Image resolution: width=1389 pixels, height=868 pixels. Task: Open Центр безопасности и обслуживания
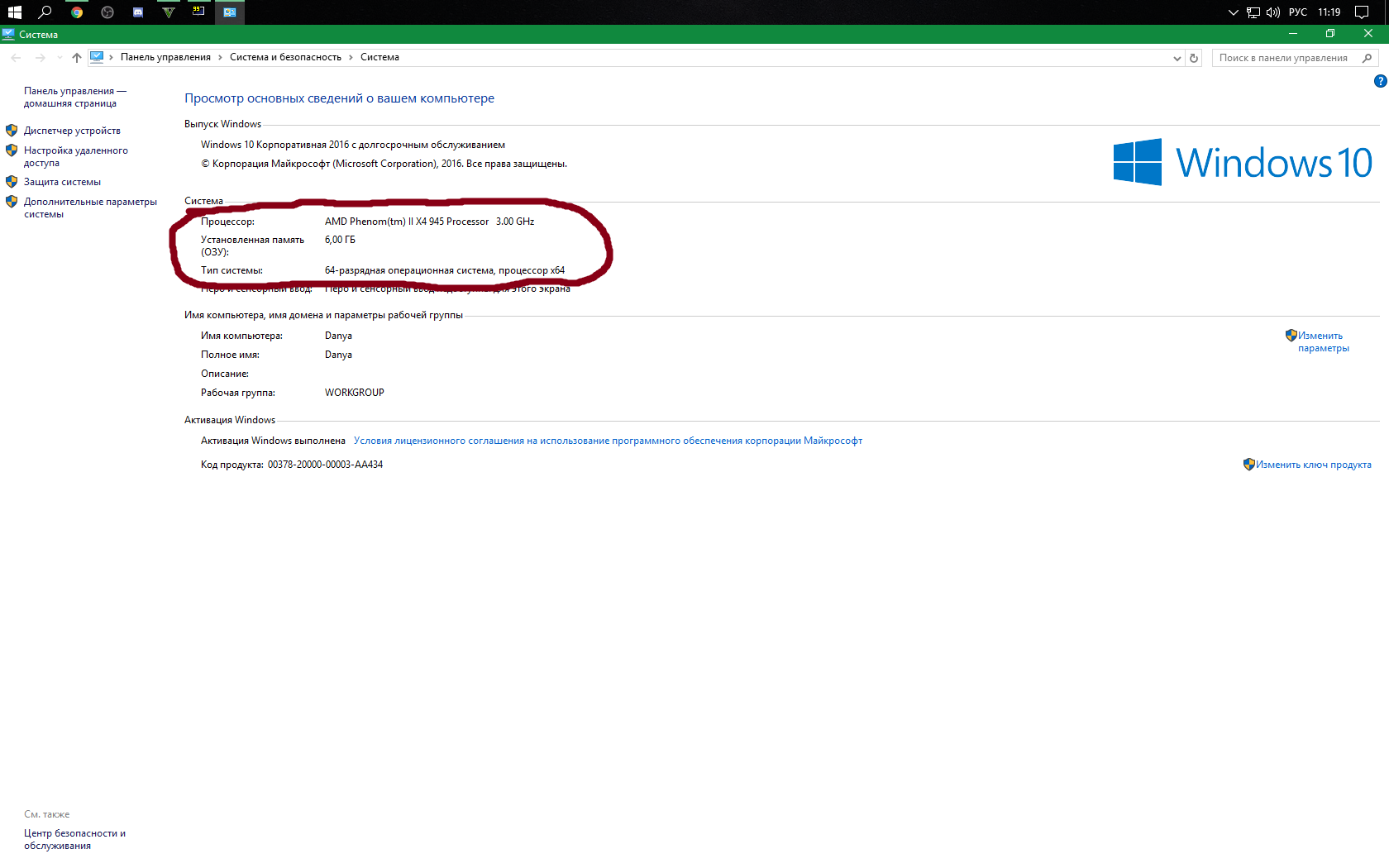tap(74, 839)
